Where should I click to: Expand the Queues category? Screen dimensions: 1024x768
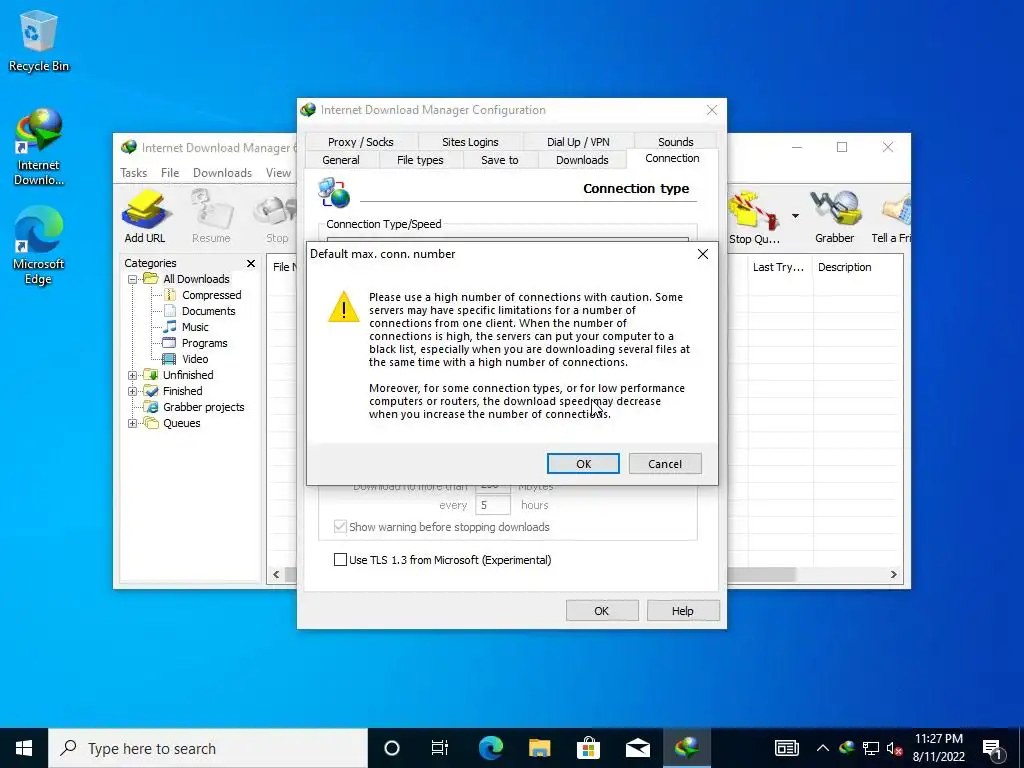132,423
